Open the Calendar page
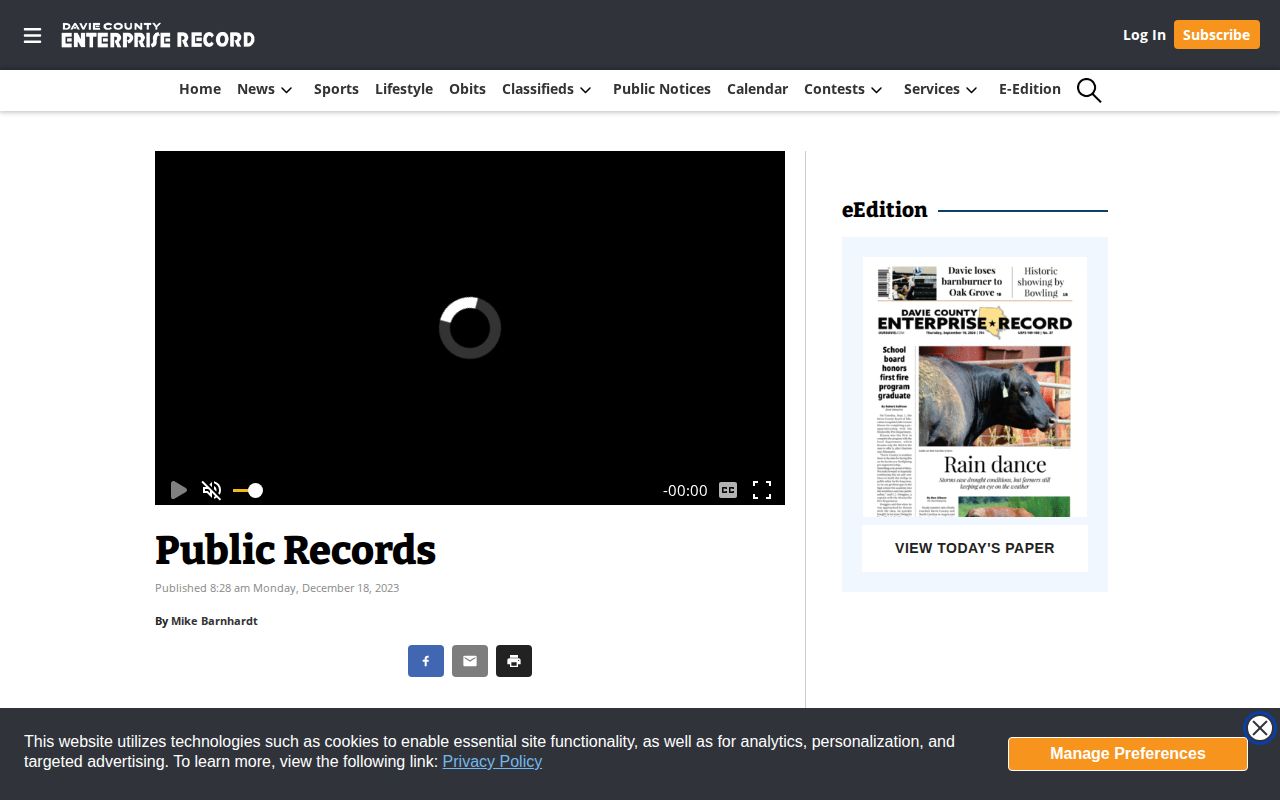Viewport: 1280px width, 800px height. [757, 89]
